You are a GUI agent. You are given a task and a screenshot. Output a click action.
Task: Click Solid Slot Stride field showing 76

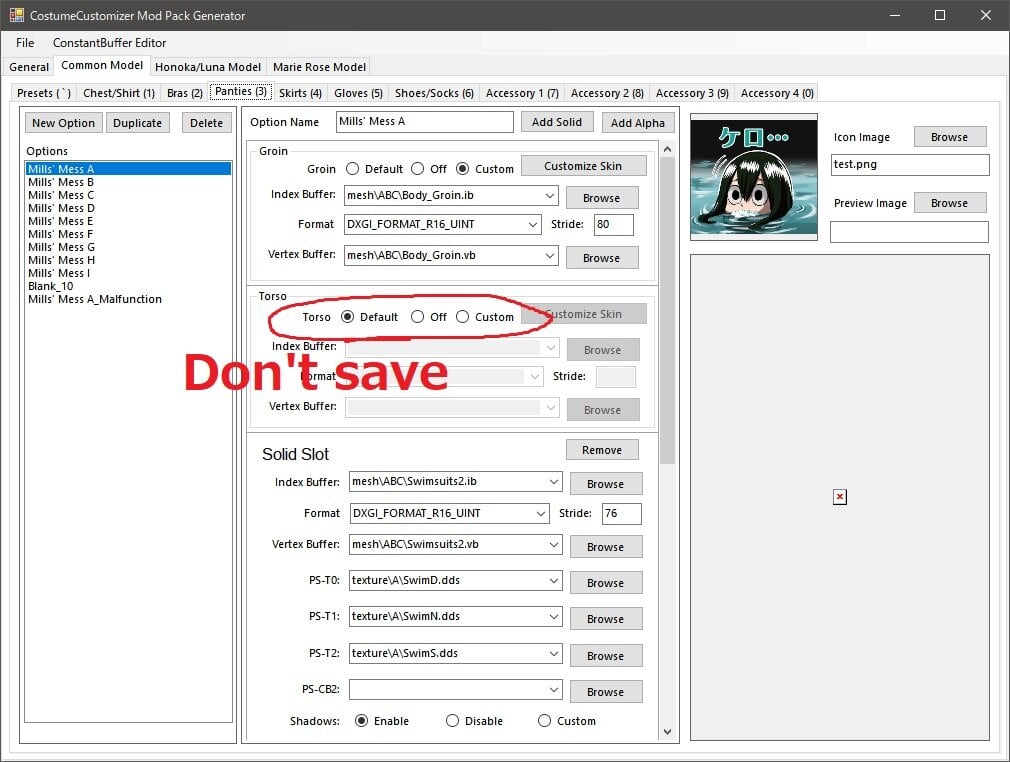pyautogui.click(x=622, y=513)
